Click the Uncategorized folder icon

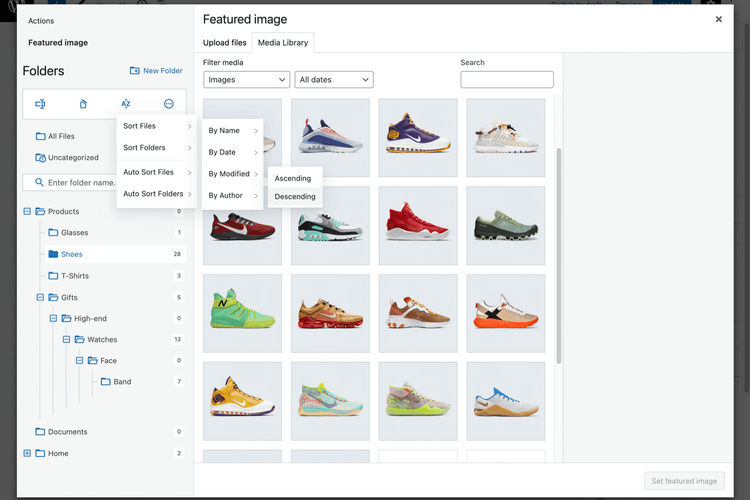[x=41, y=157]
